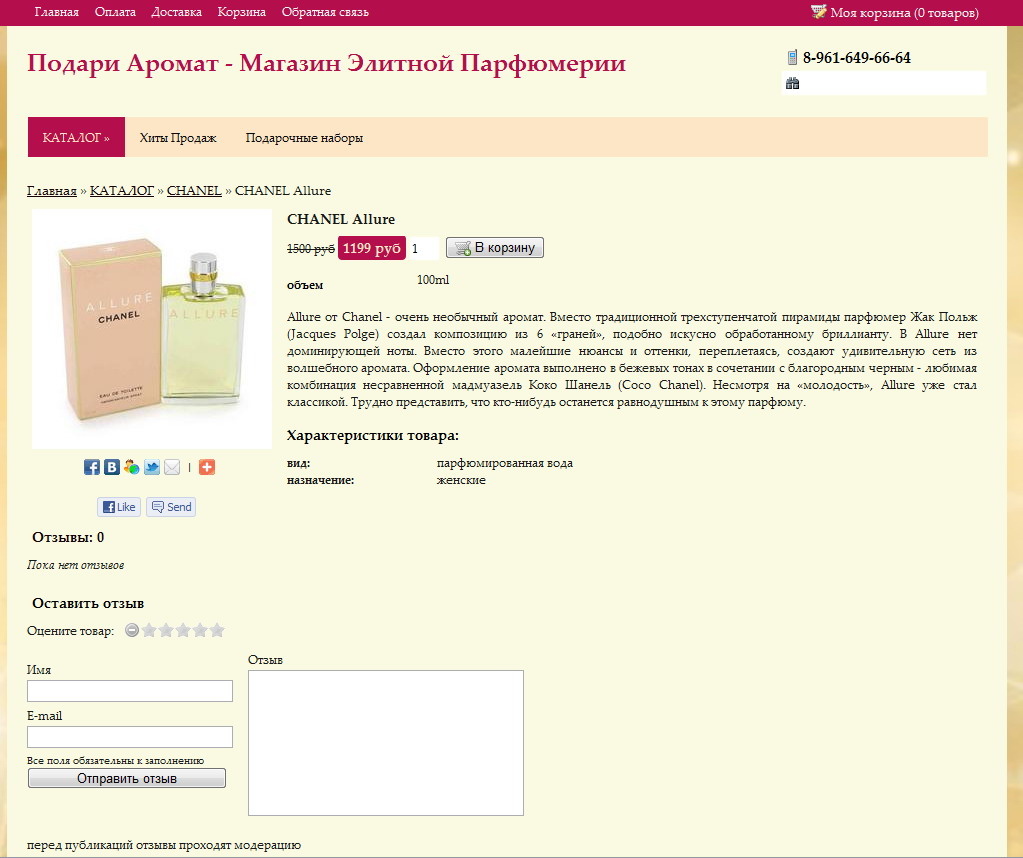Viewport: 1023px width, 858px height.
Task: Go to КАТАЛОГ in breadcrumbs
Action: 122,191
